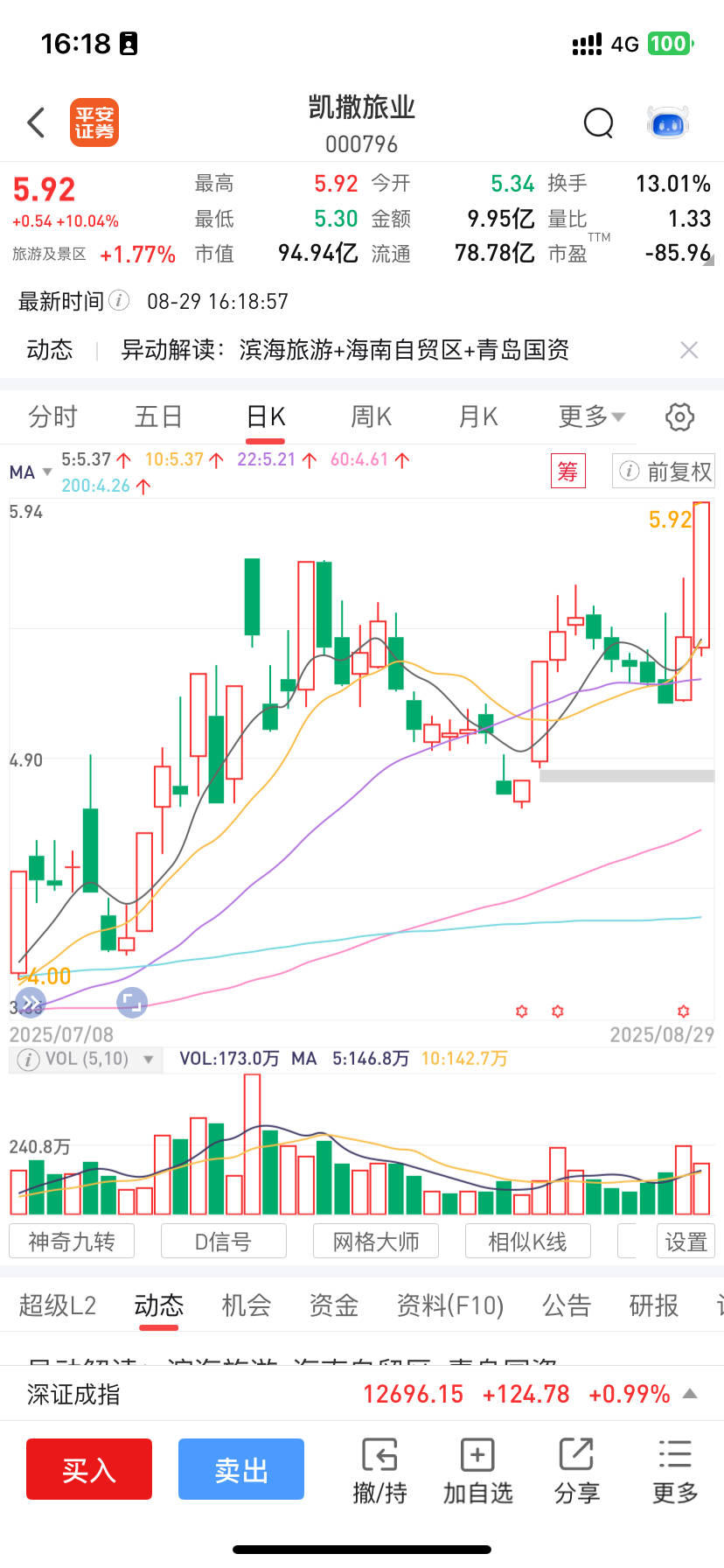This screenshot has height=1568, width=724.
Task: Open the search magnifier icon
Action: pyautogui.click(x=599, y=123)
